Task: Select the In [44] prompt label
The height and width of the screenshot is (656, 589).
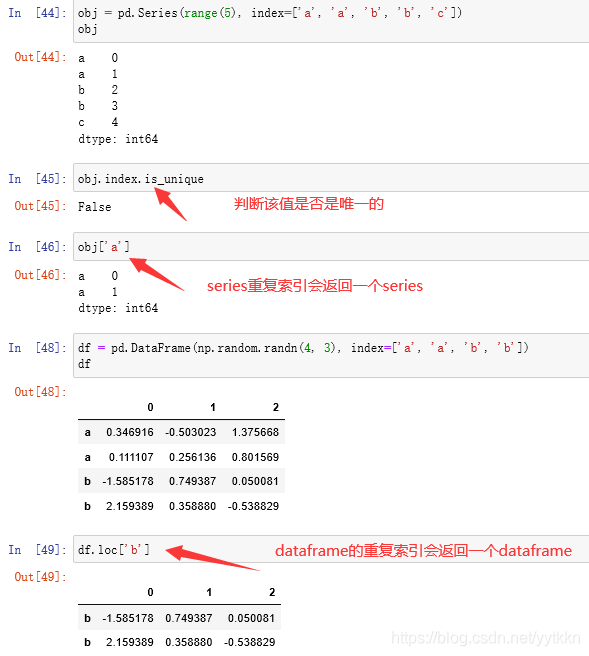Action: 37,13
